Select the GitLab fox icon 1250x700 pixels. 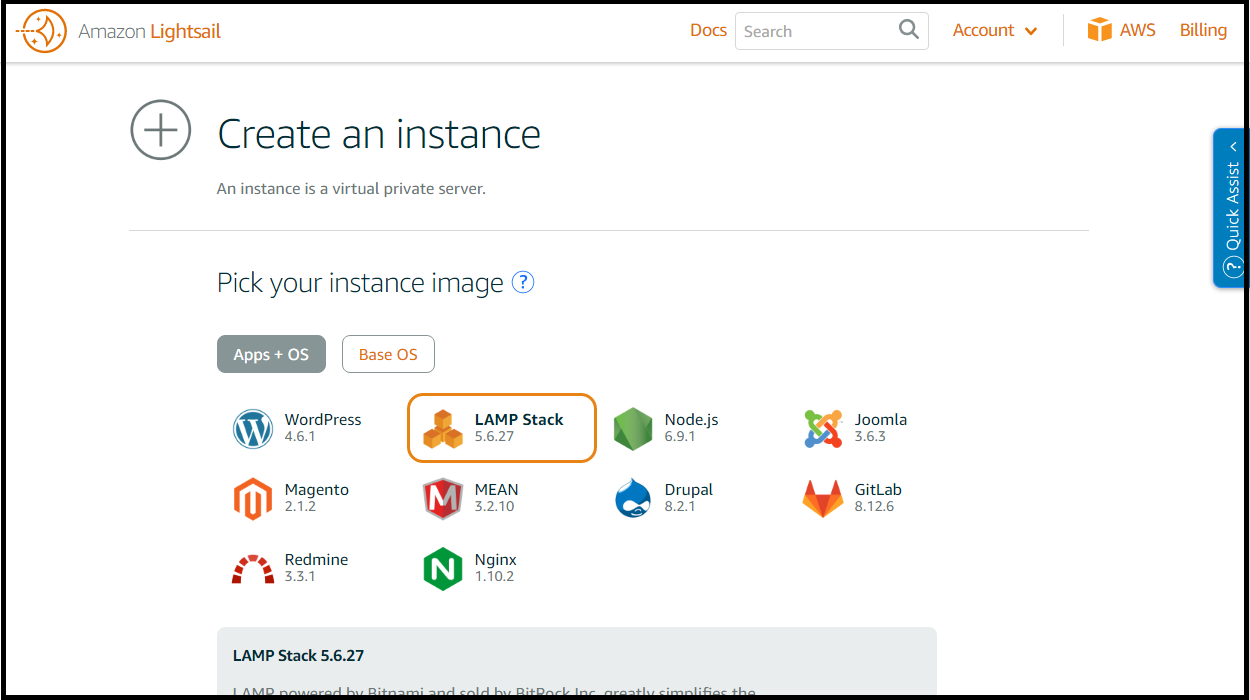click(823, 498)
